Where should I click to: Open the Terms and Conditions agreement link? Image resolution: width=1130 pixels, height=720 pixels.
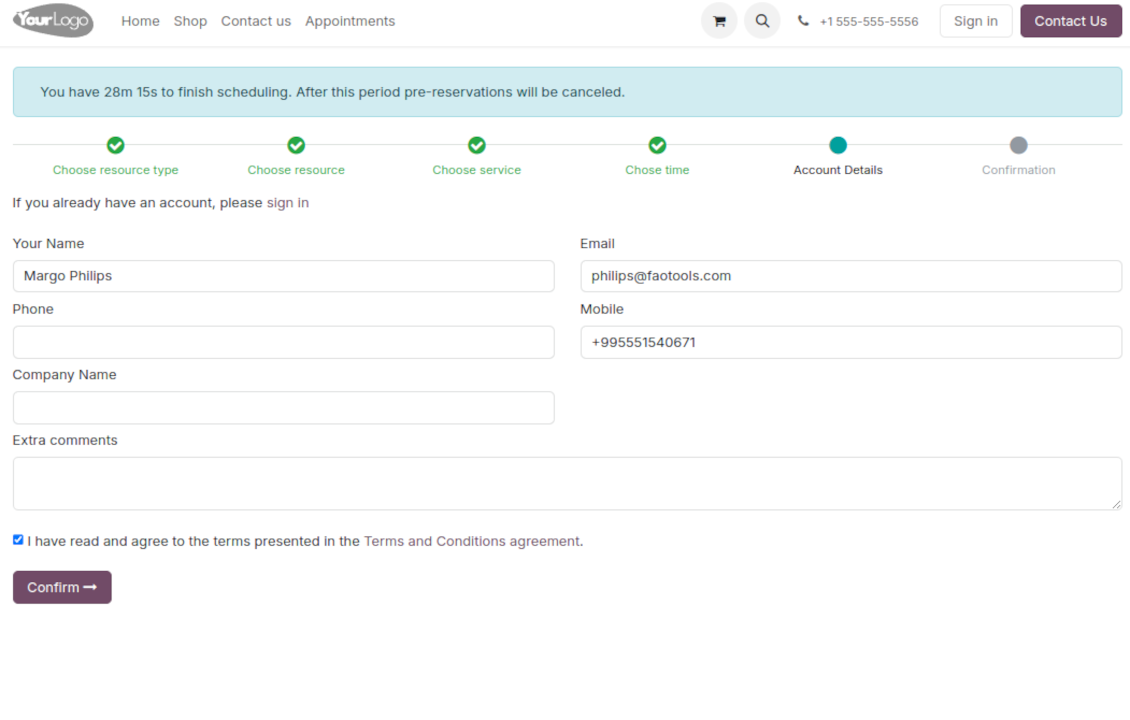click(x=472, y=541)
